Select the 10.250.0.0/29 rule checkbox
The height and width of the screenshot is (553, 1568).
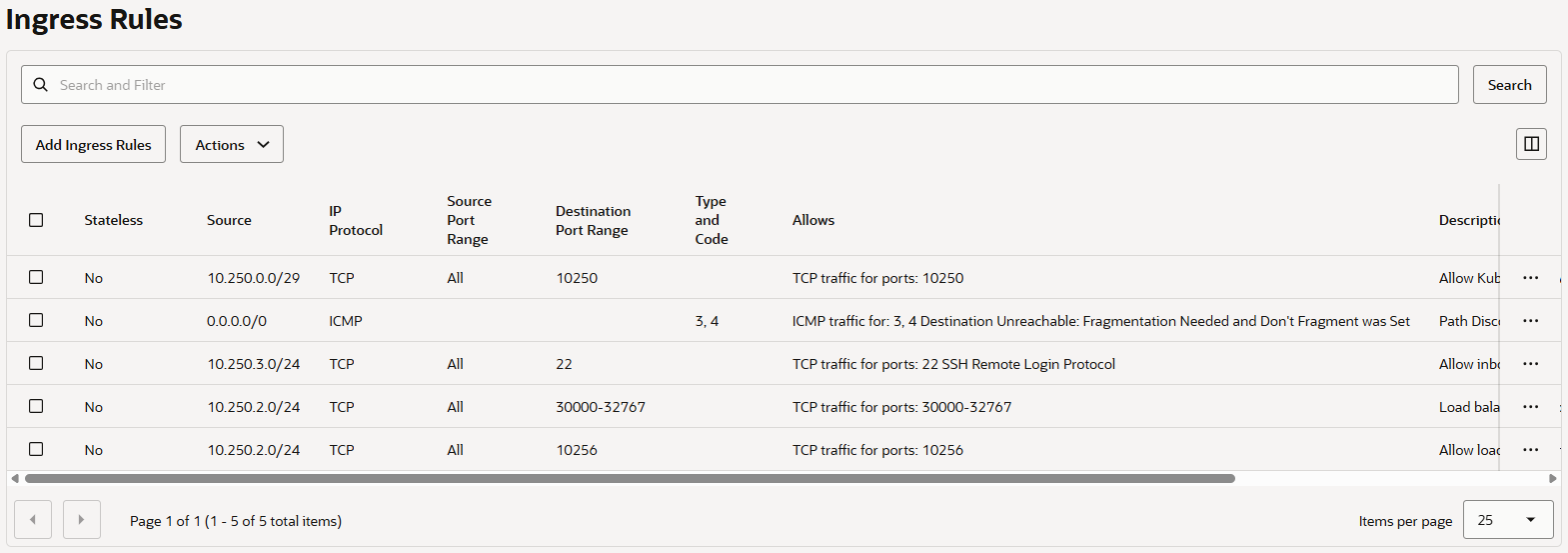36,277
